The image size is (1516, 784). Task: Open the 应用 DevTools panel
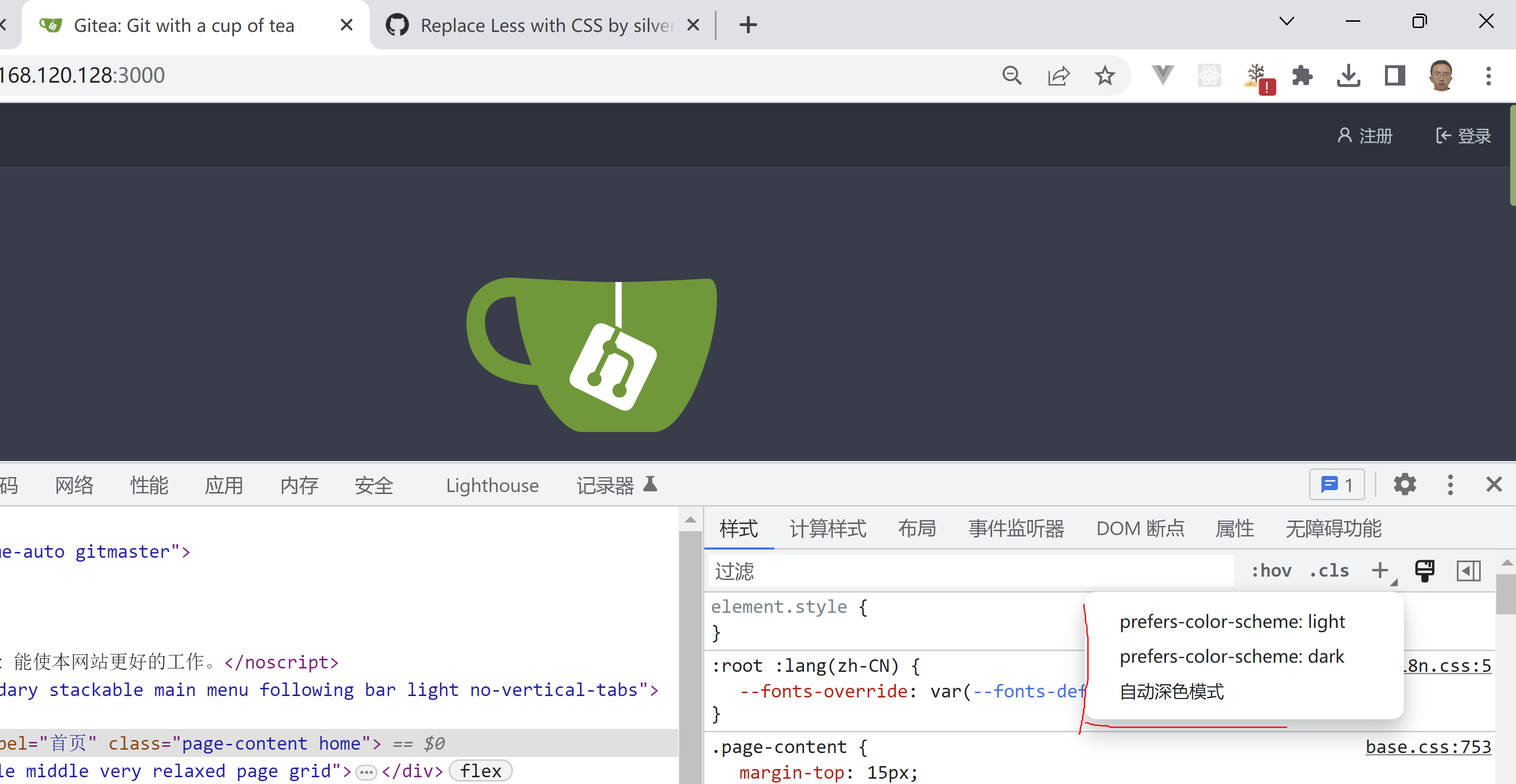[224, 485]
